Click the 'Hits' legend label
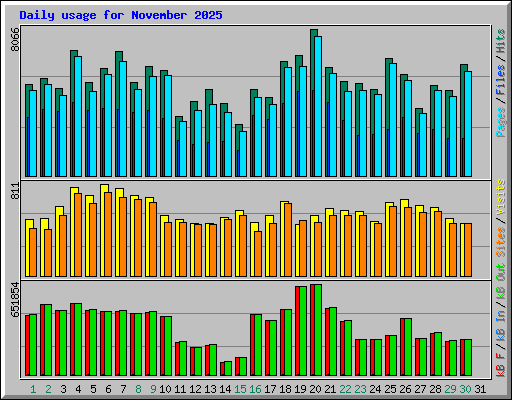The width and height of the screenshot is (512, 400). click(501, 41)
